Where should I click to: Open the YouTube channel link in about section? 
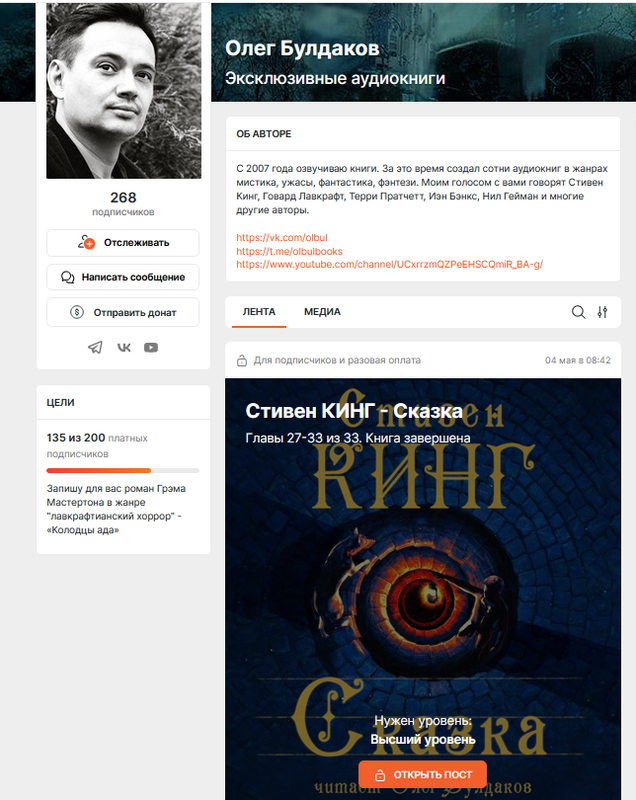tap(389, 264)
